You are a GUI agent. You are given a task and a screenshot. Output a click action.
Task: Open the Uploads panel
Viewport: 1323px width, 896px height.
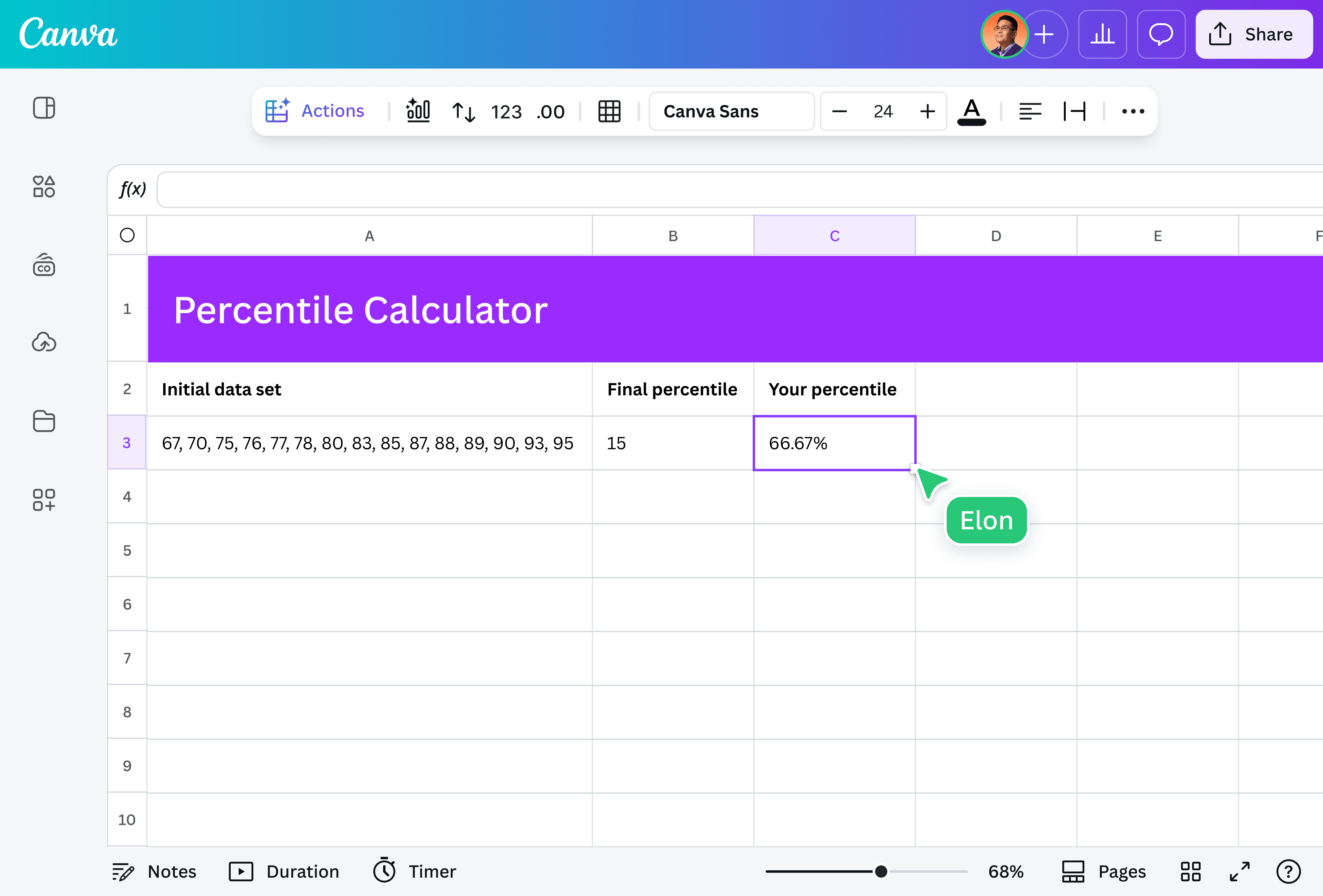(x=44, y=342)
